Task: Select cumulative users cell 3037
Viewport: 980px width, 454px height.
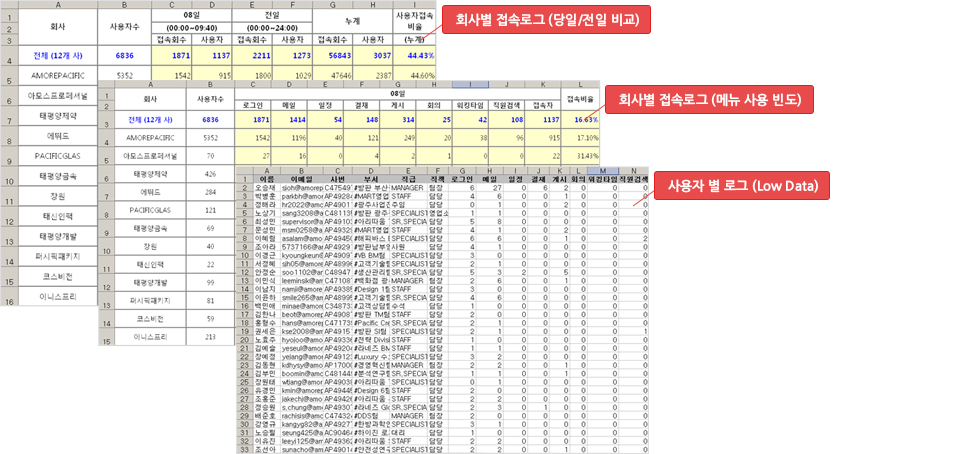Action: 373,56
